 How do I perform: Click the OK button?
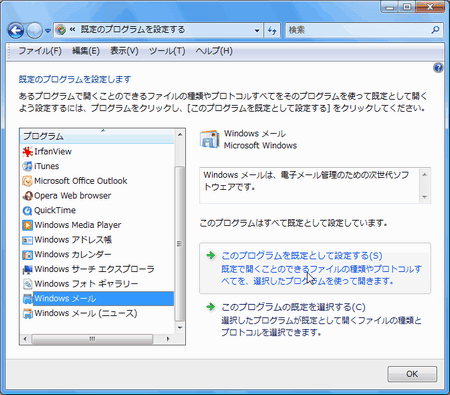[412, 374]
